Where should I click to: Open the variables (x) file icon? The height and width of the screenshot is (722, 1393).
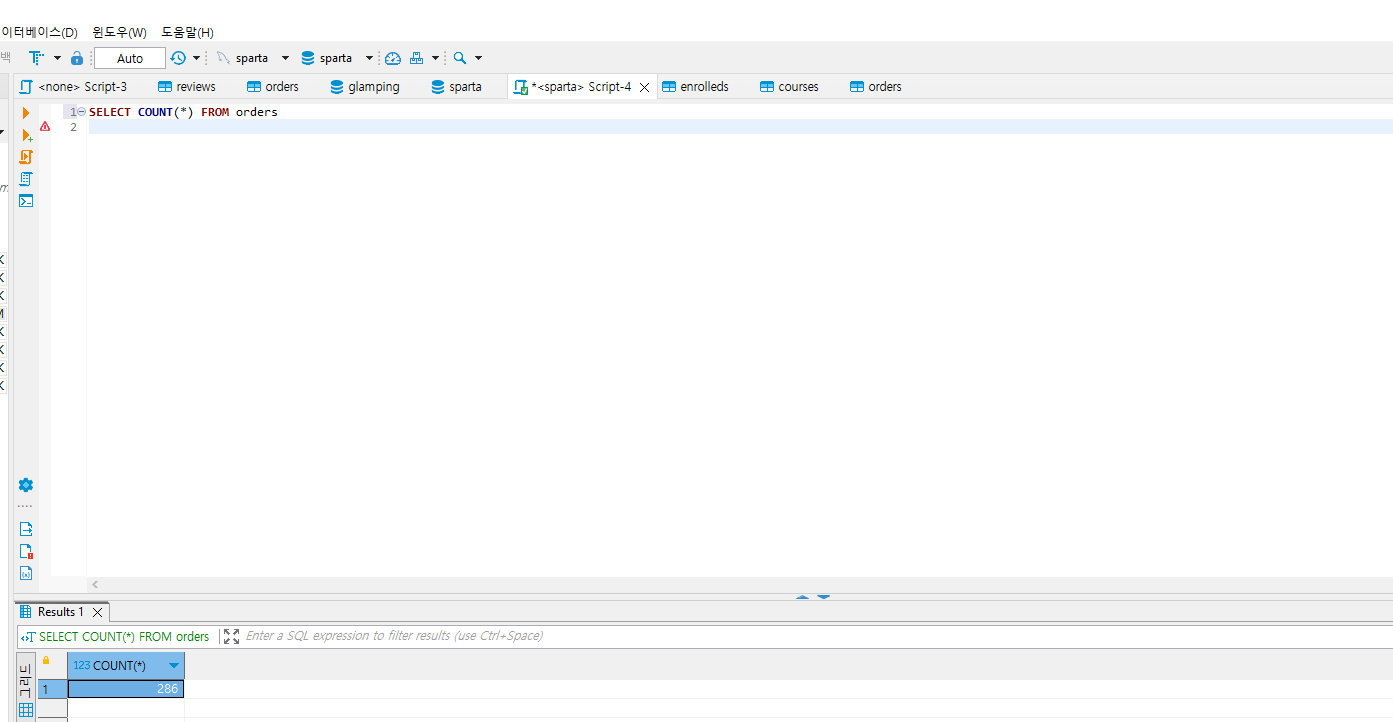coord(26,573)
